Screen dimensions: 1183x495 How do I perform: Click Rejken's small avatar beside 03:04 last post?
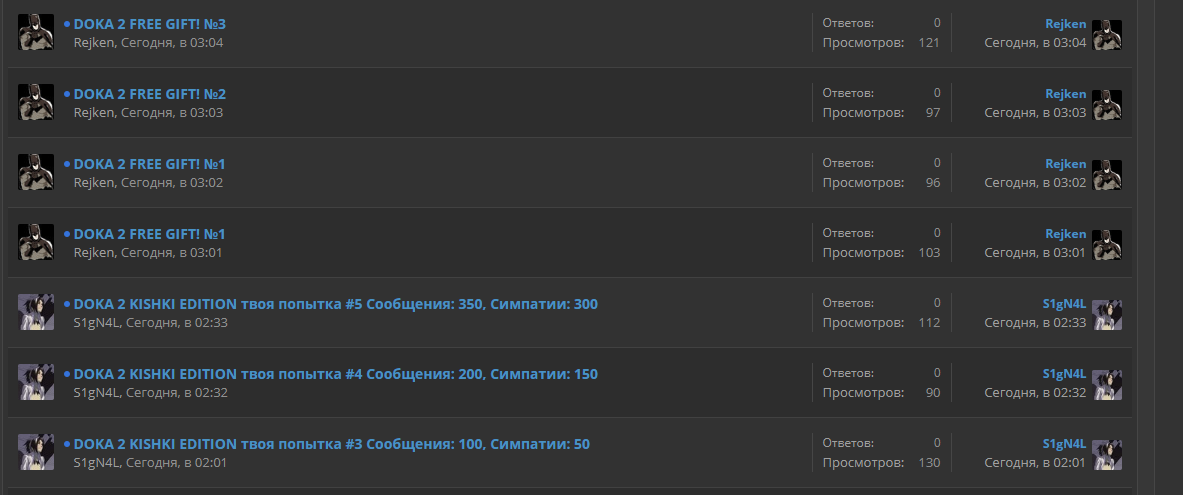coord(1107,35)
